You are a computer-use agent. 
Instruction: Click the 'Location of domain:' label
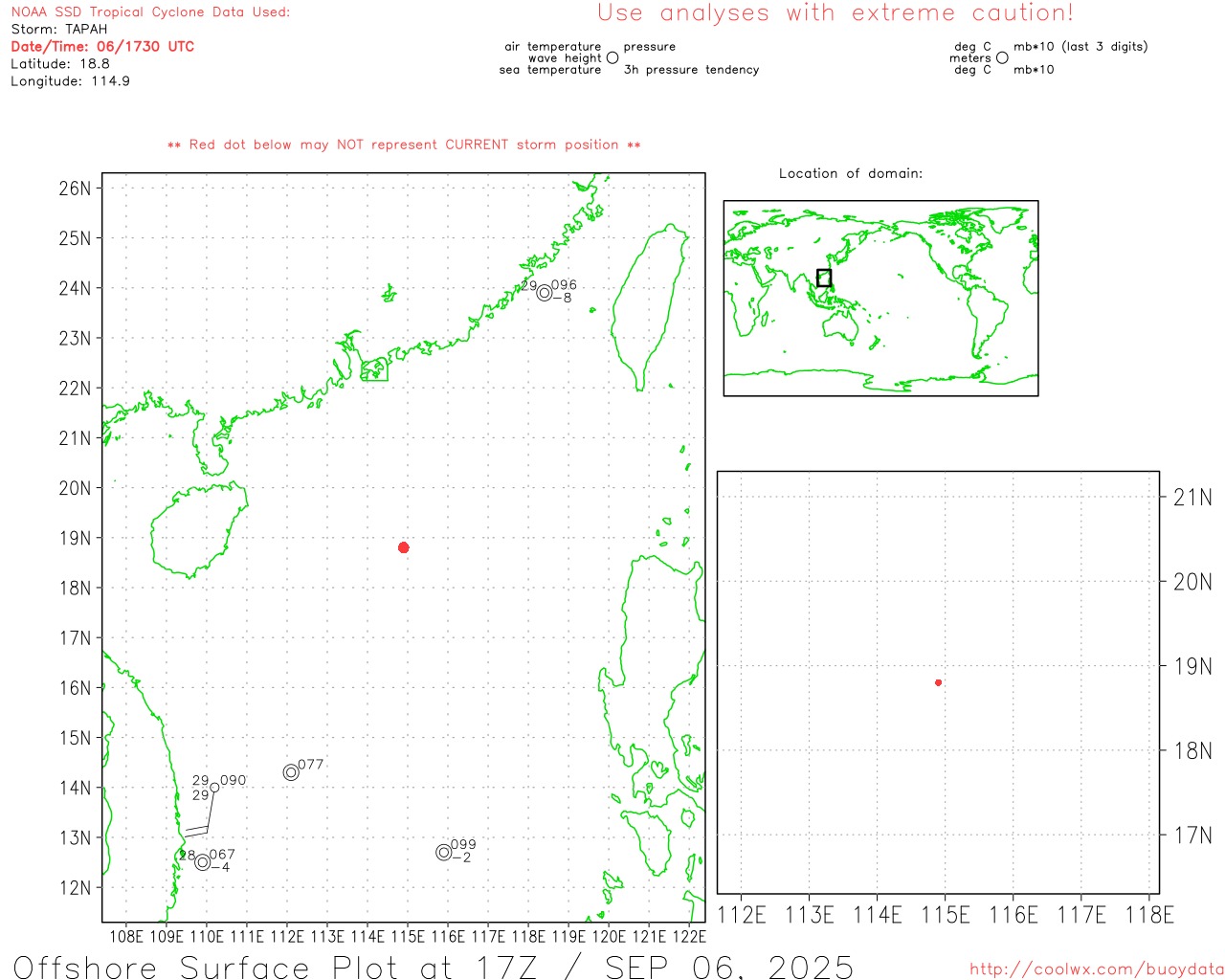(851, 173)
